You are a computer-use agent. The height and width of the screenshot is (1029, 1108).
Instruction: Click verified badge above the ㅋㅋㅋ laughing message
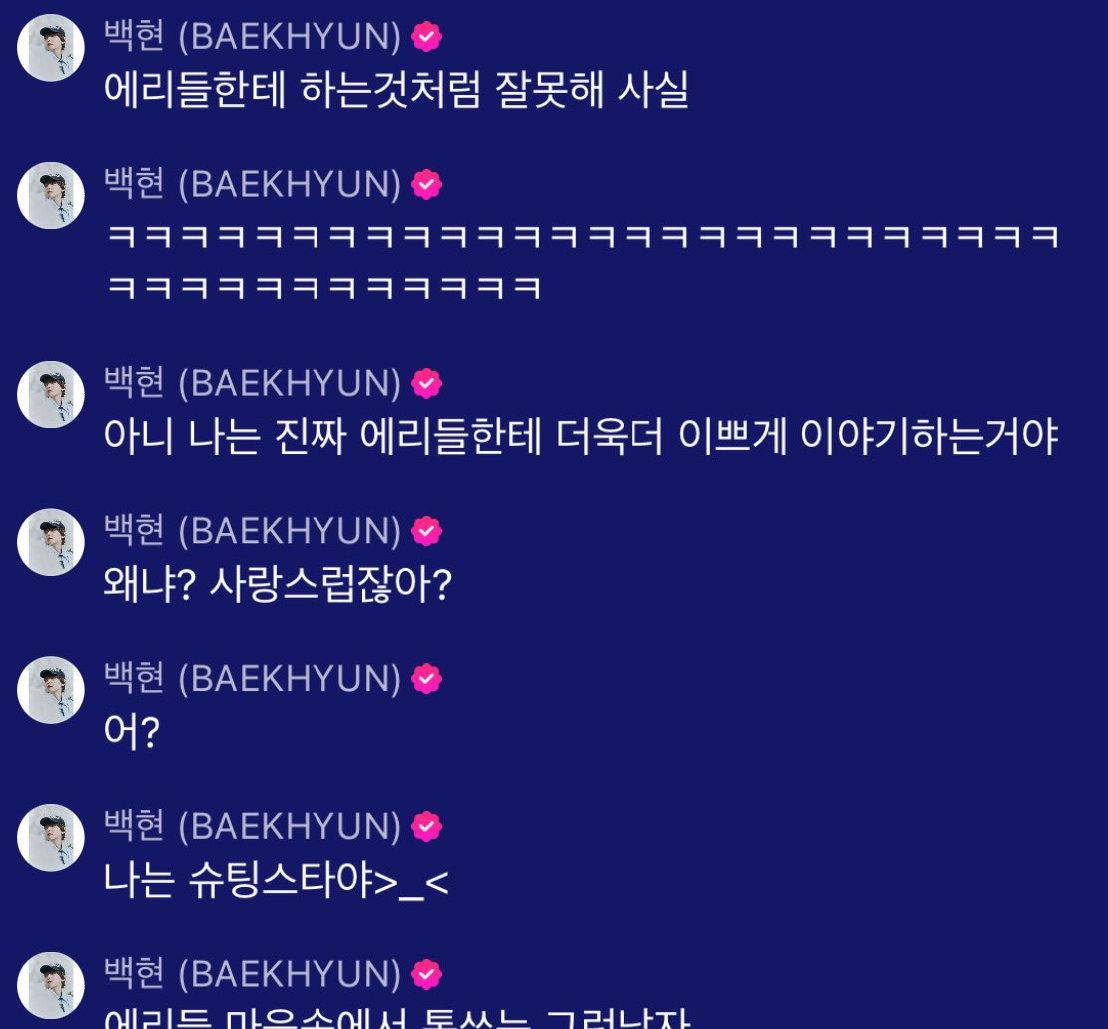click(426, 184)
